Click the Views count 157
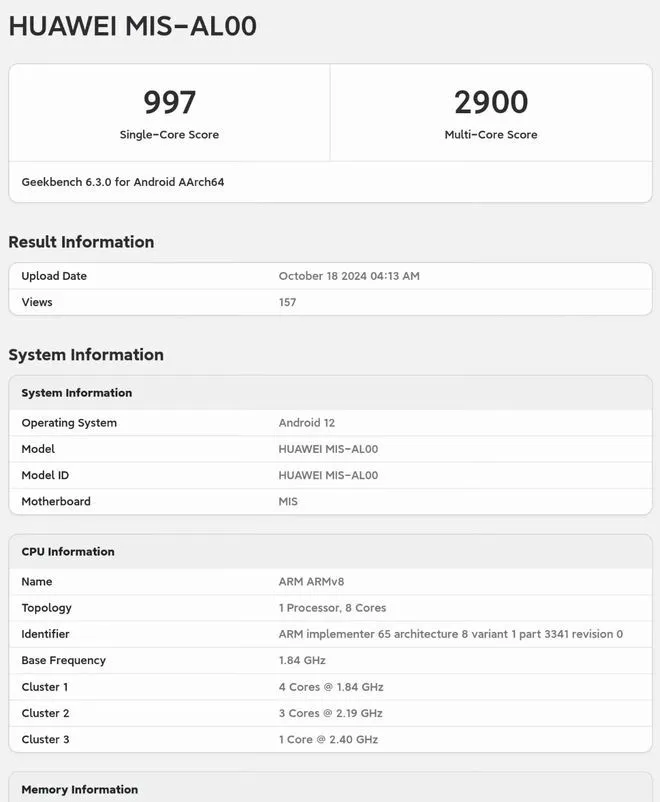 pos(287,302)
